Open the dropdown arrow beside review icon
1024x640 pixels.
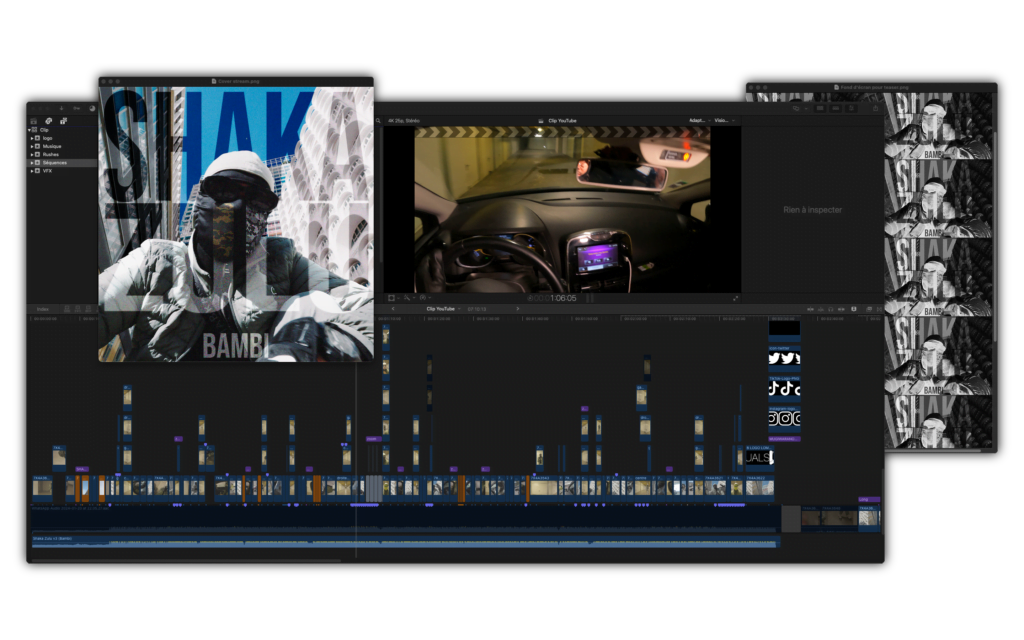click(x=806, y=108)
